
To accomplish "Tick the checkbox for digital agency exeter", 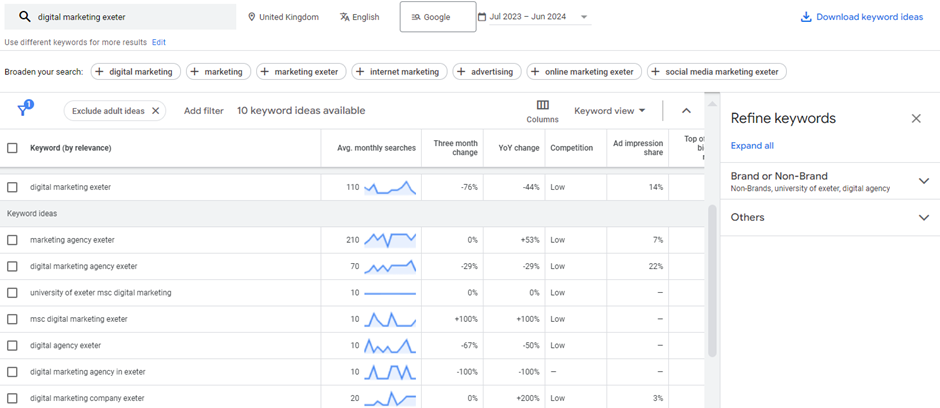I will (x=12, y=345).
